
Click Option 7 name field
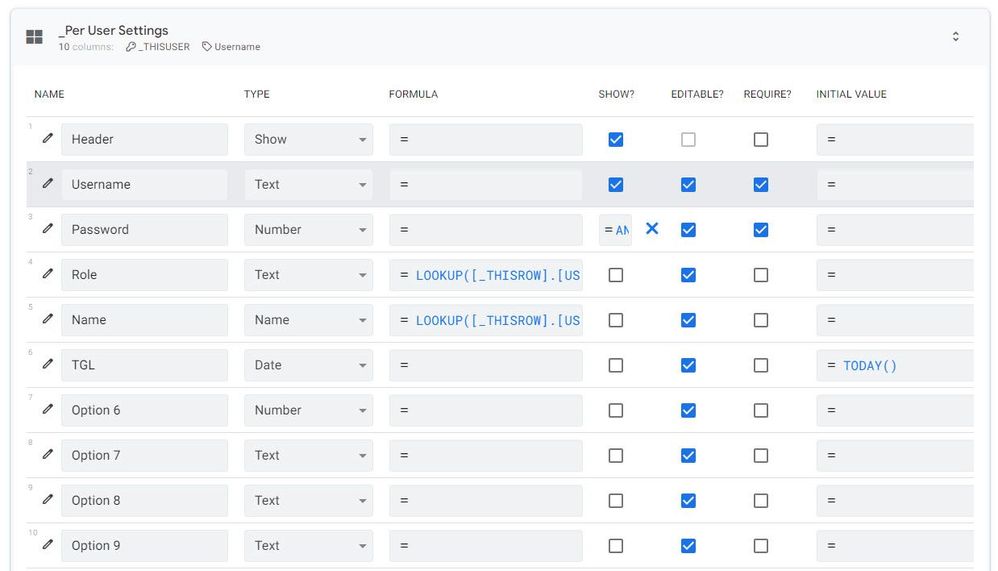click(144, 456)
